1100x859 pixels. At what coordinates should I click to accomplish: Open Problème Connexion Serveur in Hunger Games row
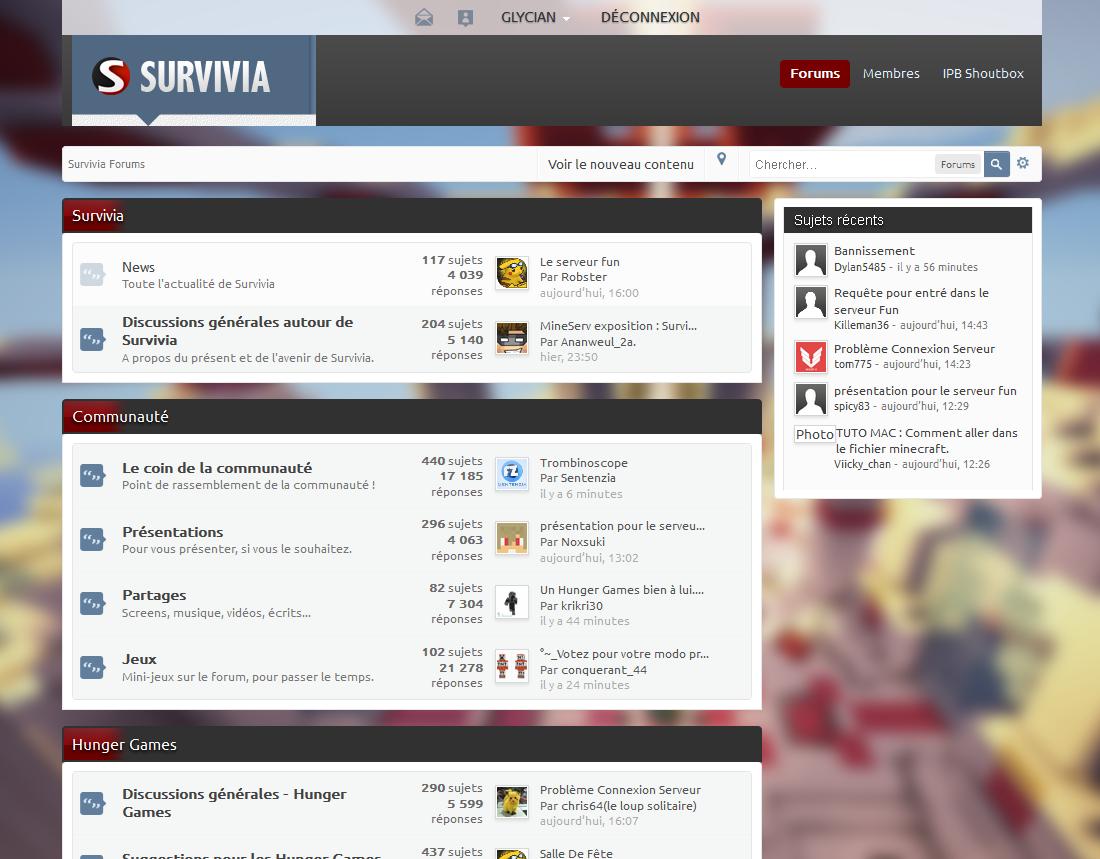click(x=620, y=790)
